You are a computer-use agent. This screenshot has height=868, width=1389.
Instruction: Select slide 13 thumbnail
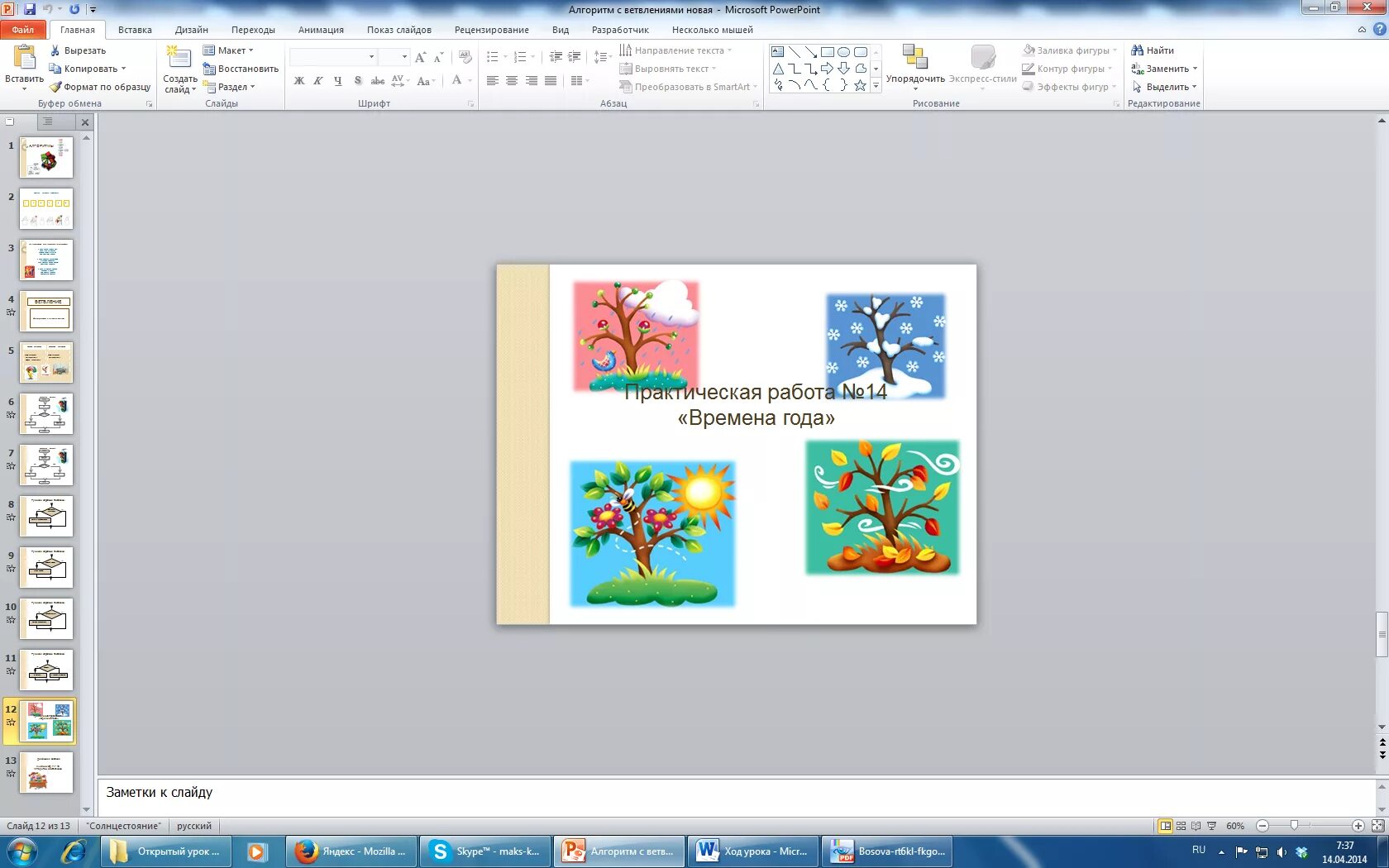tap(46, 772)
